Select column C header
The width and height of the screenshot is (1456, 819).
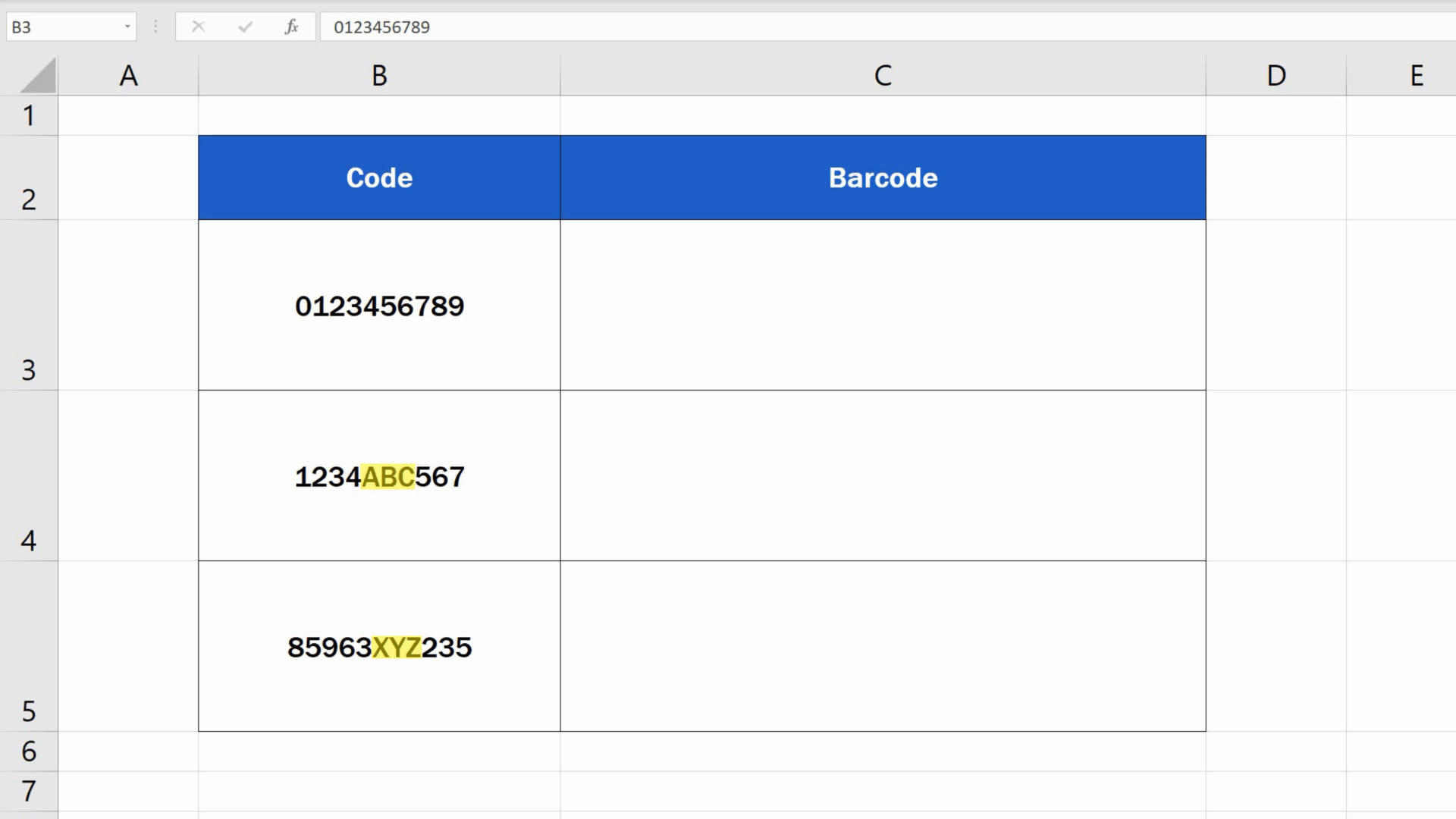[x=883, y=75]
